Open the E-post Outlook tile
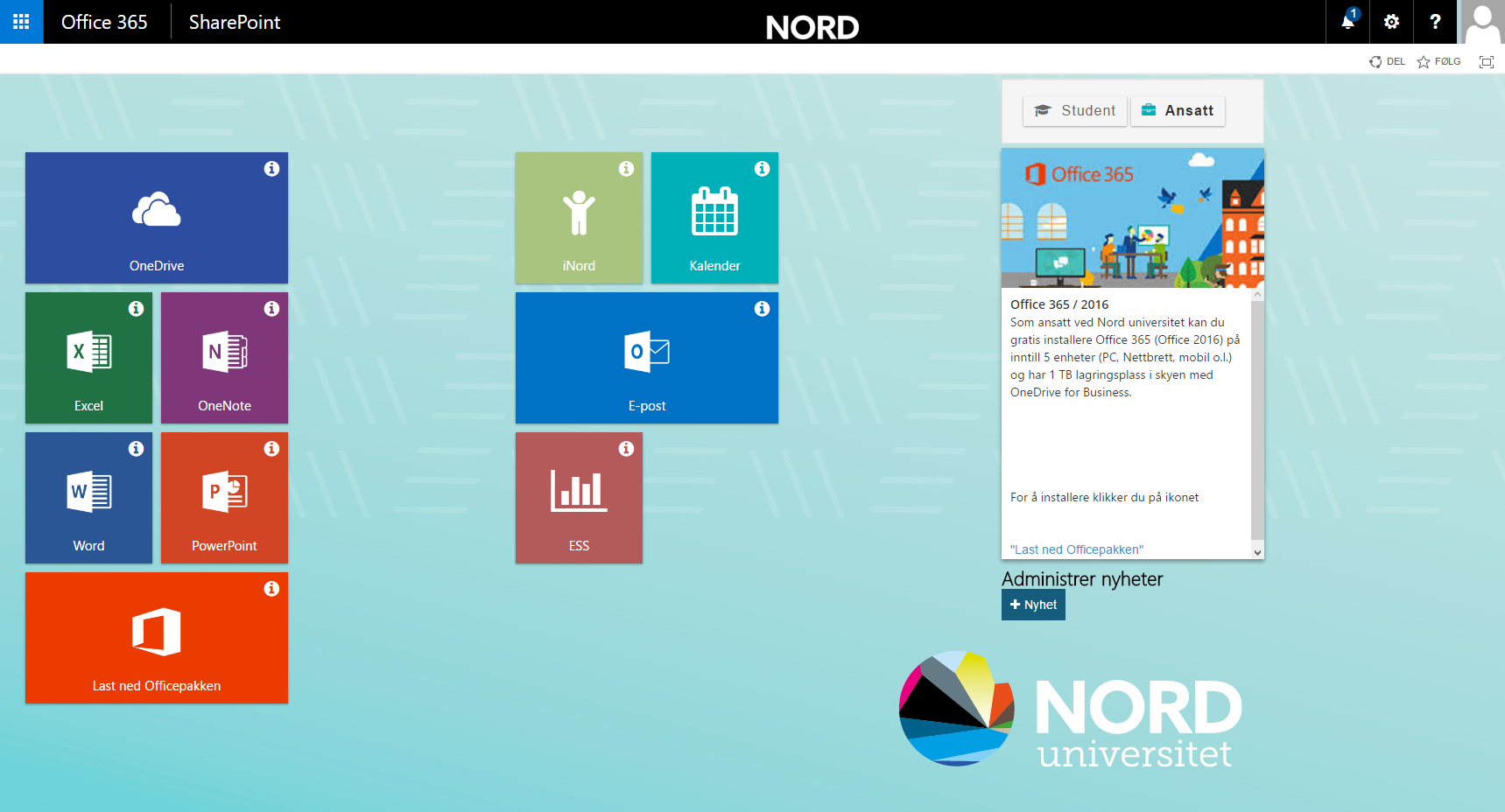Image resolution: width=1505 pixels, height=812 pixels. [x=647, y=358]
